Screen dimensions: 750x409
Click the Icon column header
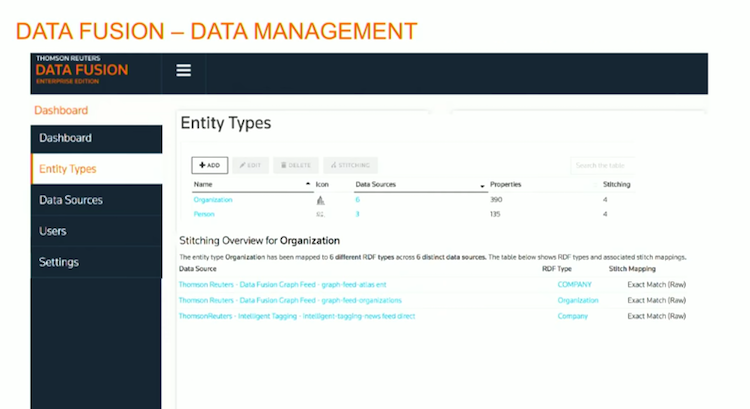coord(322,184)
